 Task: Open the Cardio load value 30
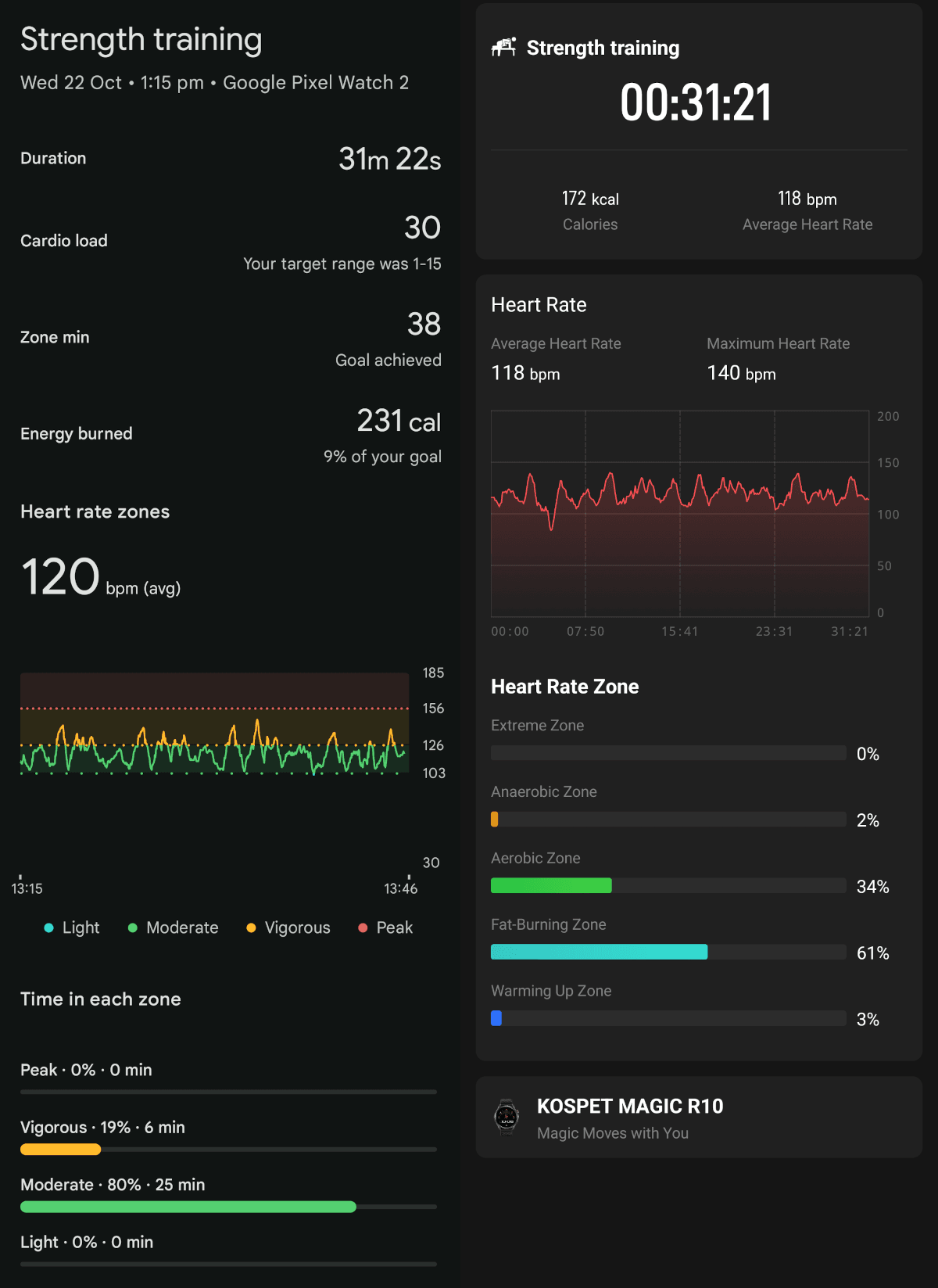[422, 228]
